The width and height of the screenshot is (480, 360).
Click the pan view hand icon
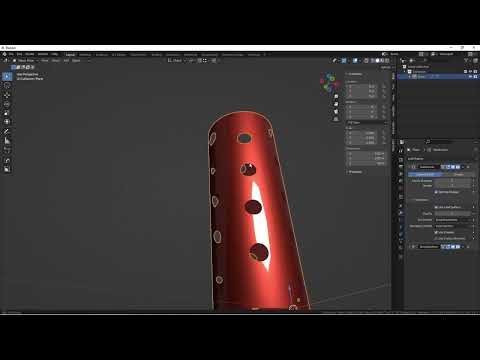point(336,104)
